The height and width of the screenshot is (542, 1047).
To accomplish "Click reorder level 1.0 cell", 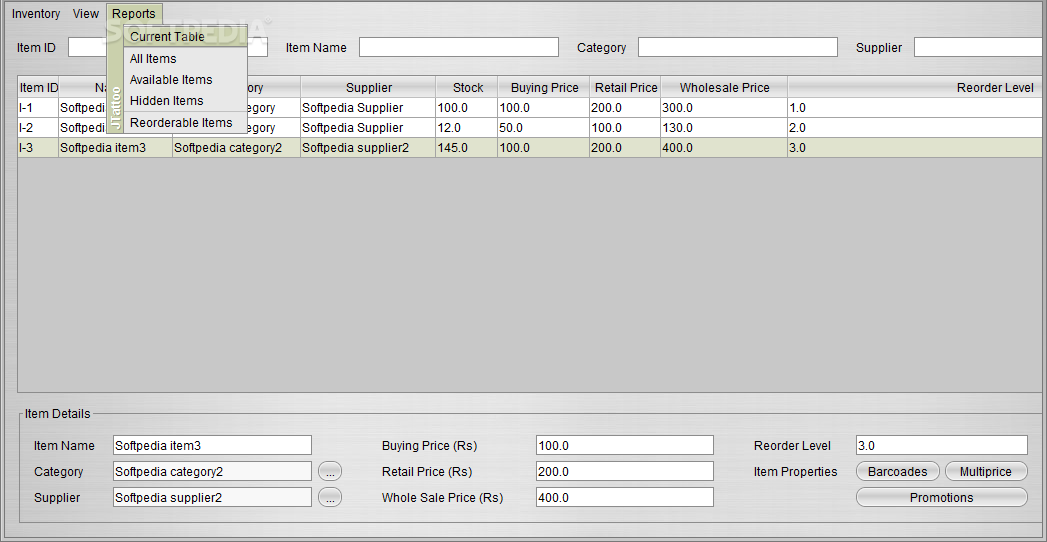I will point(917,107).
